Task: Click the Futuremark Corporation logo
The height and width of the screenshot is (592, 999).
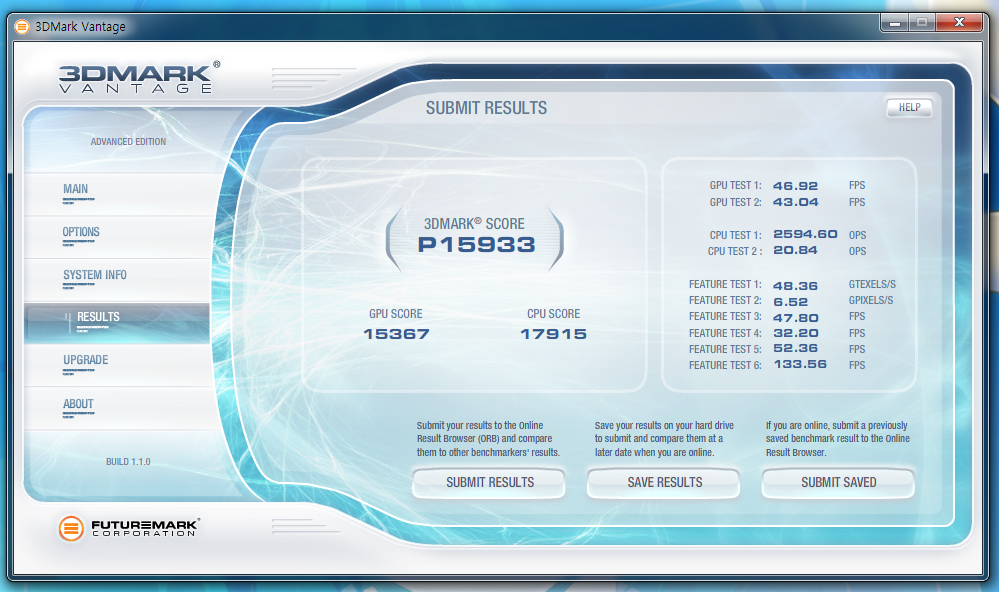Action: 129,528
